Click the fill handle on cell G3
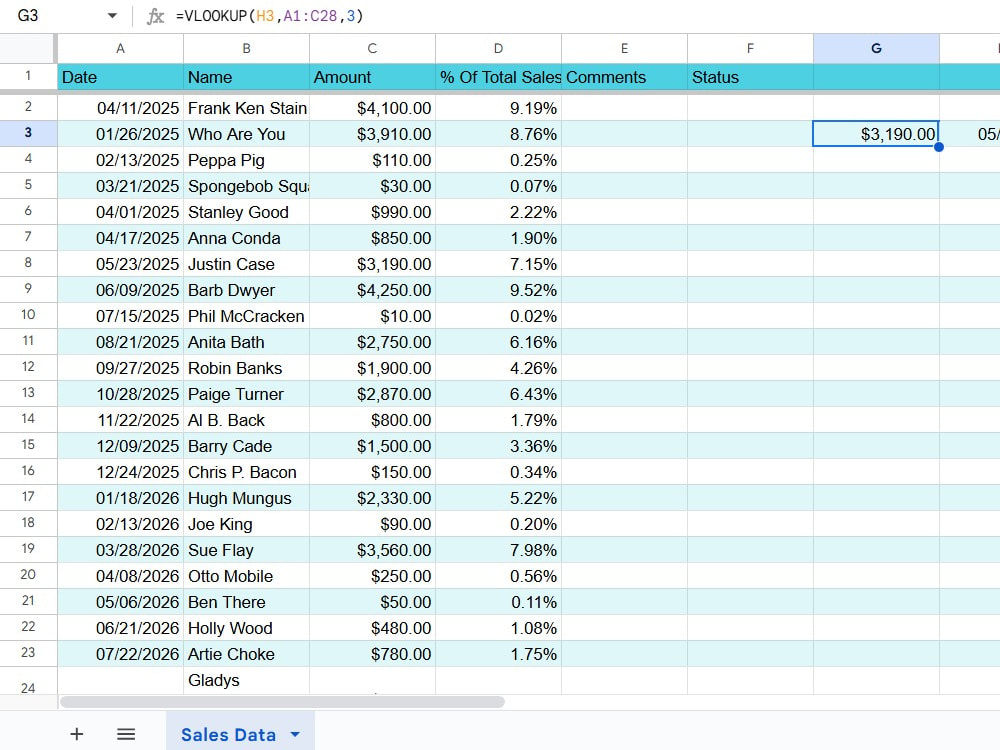The image size is (1000, 750). tap(939, 147)
